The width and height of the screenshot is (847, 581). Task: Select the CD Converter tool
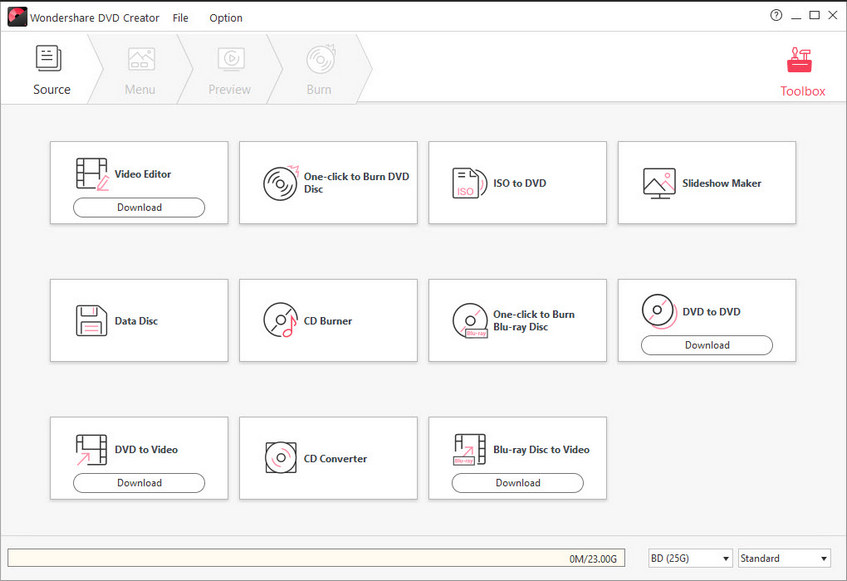(x=328, y=458)
